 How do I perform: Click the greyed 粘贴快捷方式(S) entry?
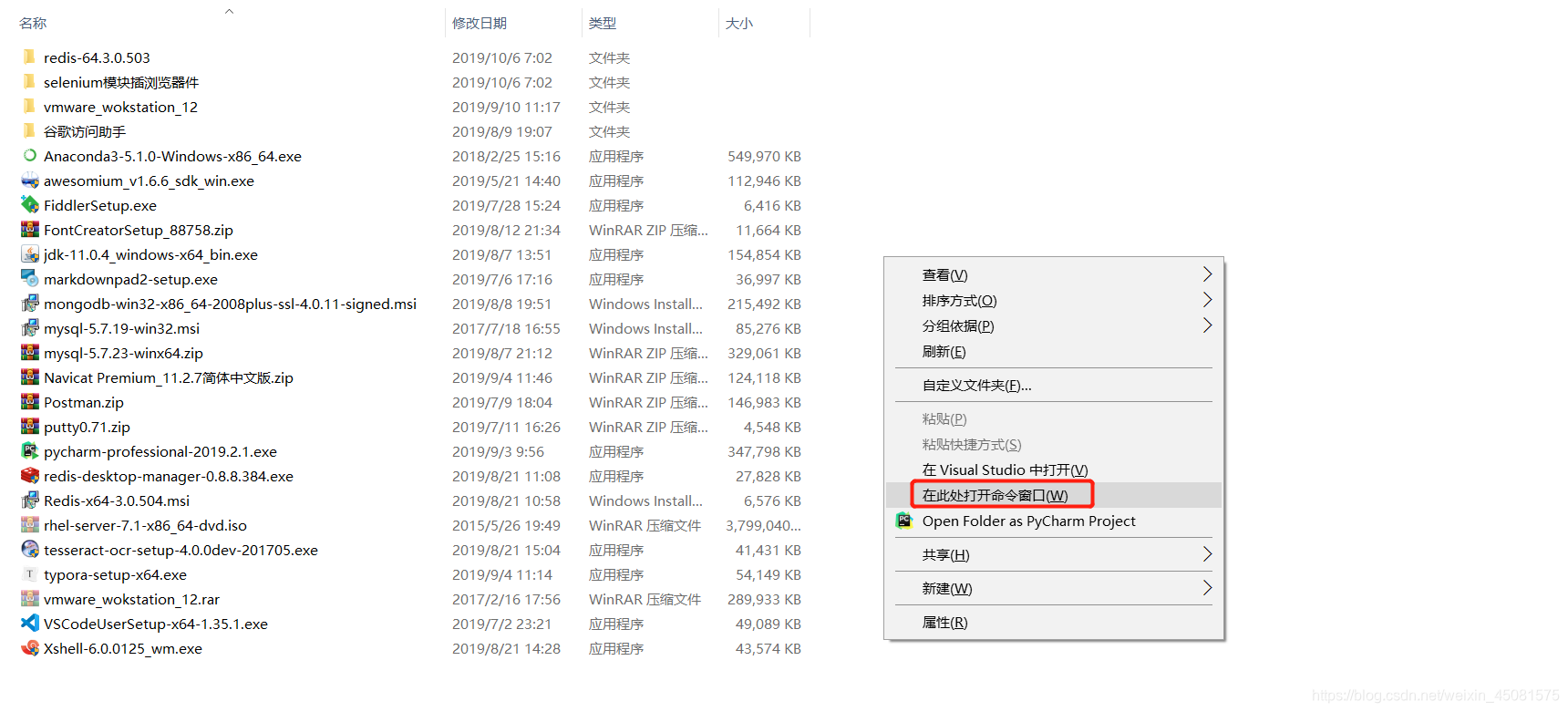[x=1054, y=444]
